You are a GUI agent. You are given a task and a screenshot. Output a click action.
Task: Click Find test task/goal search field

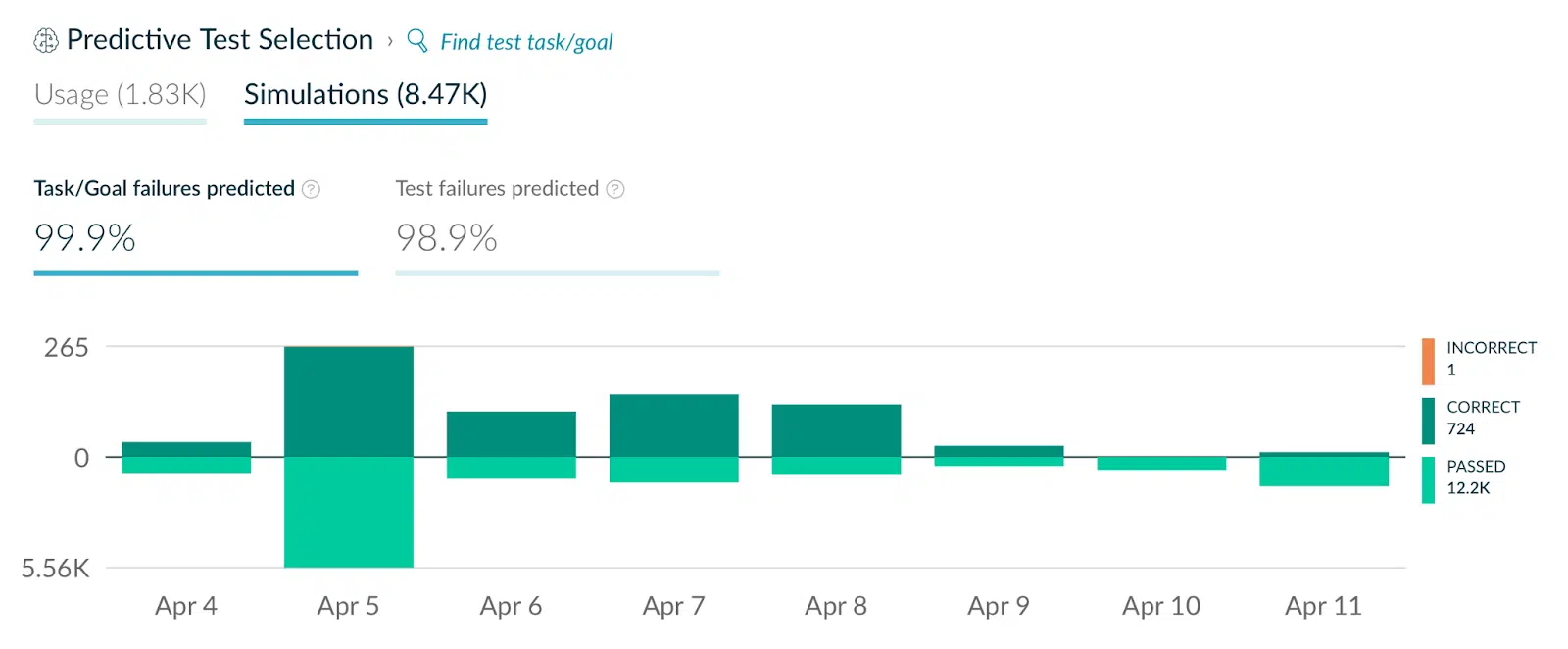click(526, 42)
